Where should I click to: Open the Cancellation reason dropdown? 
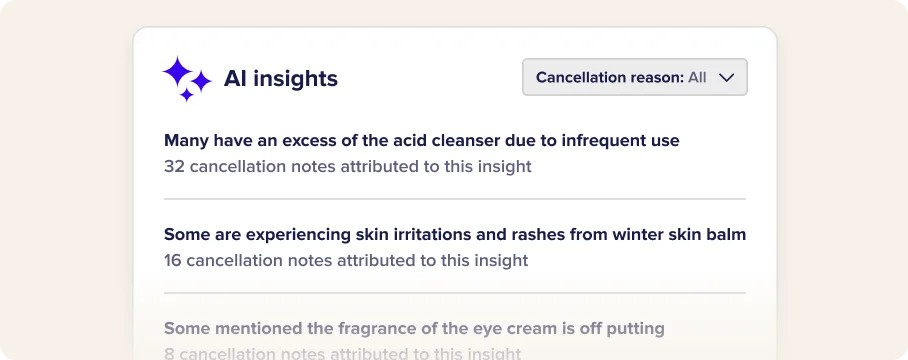tap(635, 77)
